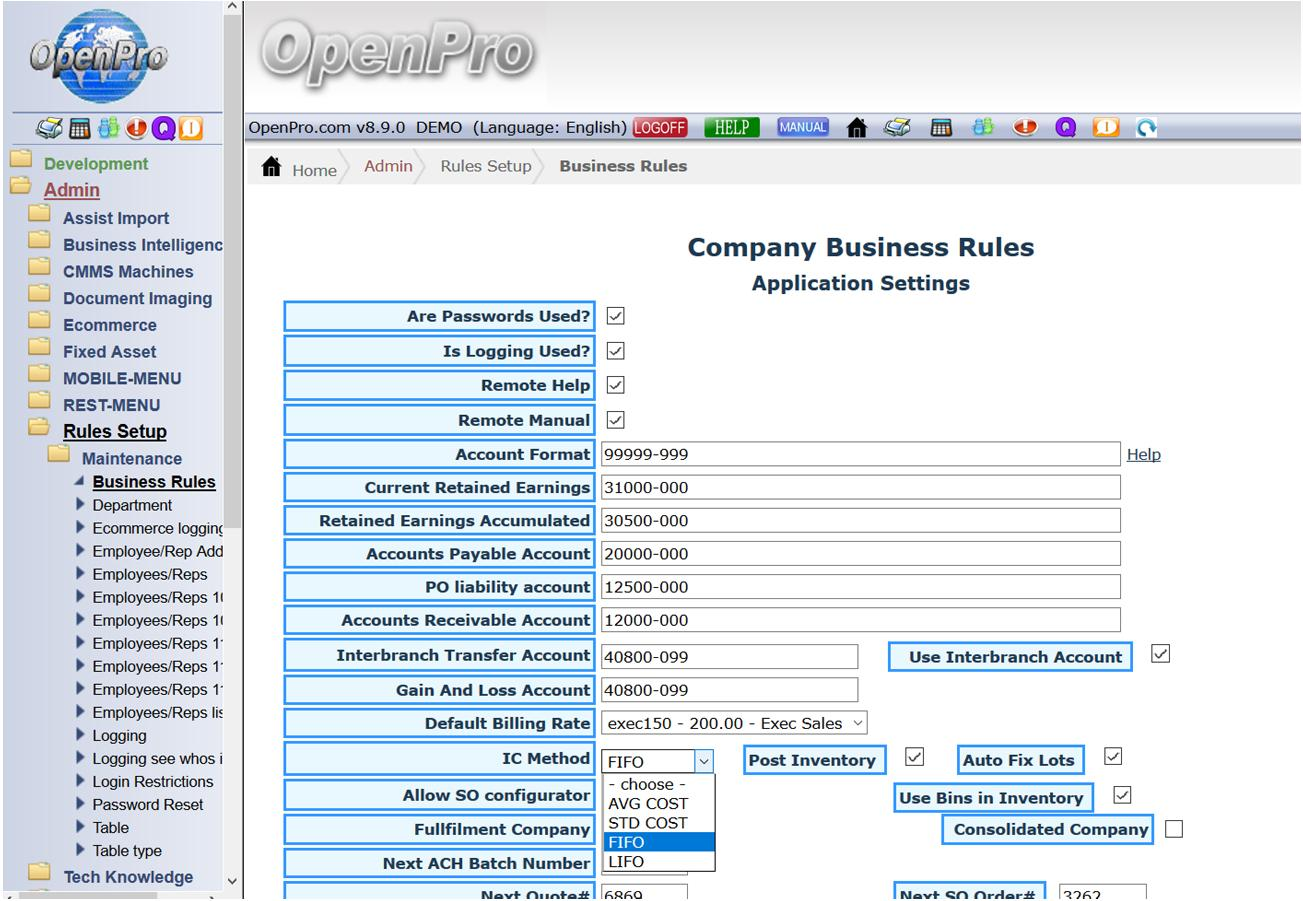Click the purple Q icon in the sidebar
This screenshot has width=1303, height=901.
pyautogui.click(x=163, y=128)
